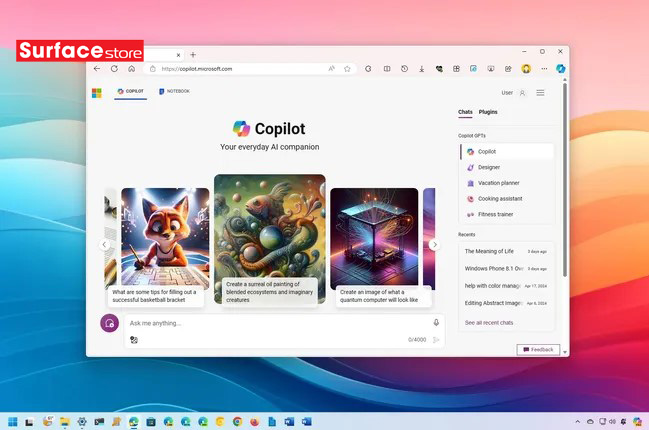Refresh the page with the reload icon
The height and width of the screenshot is (430, 649).
tap(114, 69)
